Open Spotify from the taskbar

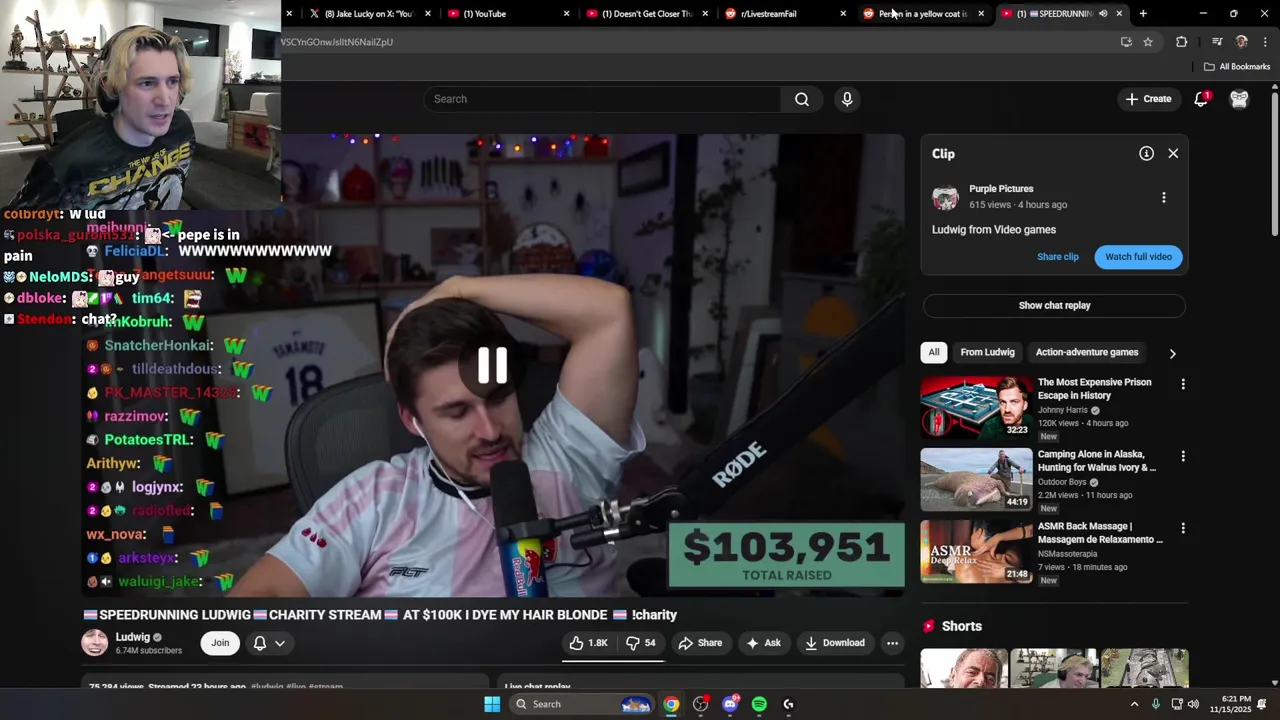[759, 704]
